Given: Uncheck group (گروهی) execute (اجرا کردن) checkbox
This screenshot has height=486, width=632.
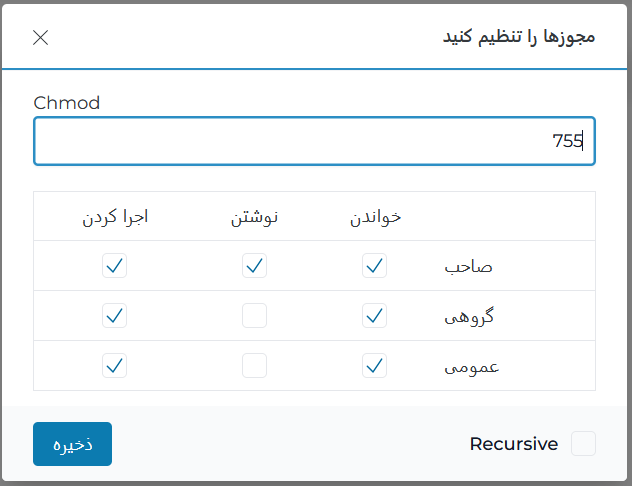Looking at the screenshot, I should tap(115, 316).
